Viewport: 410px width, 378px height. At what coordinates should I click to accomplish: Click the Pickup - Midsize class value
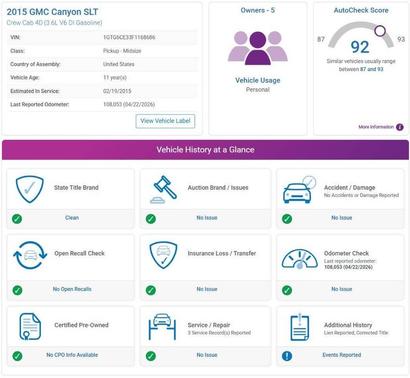[122, 51]
